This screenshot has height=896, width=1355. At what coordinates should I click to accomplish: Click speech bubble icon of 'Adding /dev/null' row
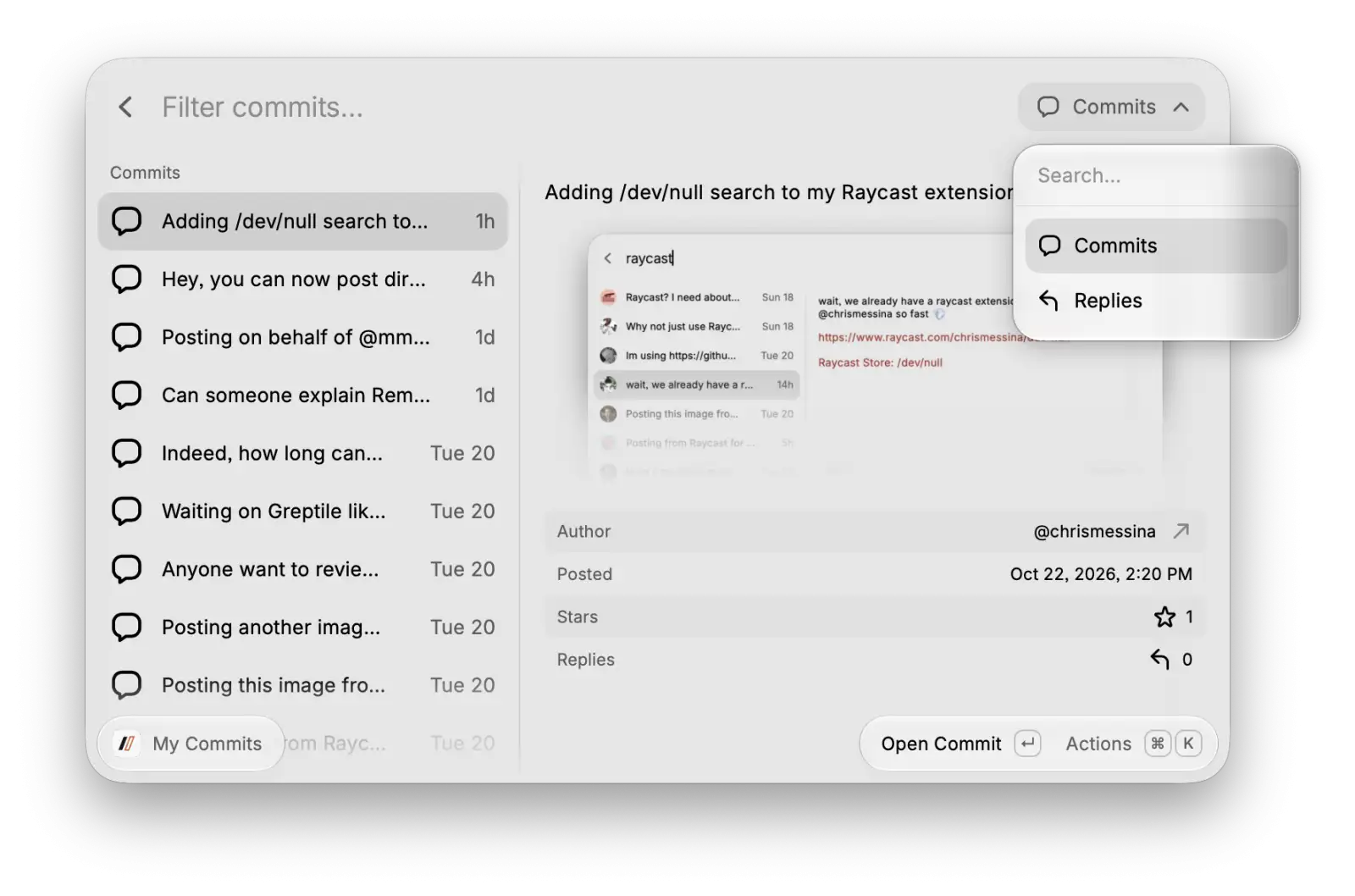[127, 221]
